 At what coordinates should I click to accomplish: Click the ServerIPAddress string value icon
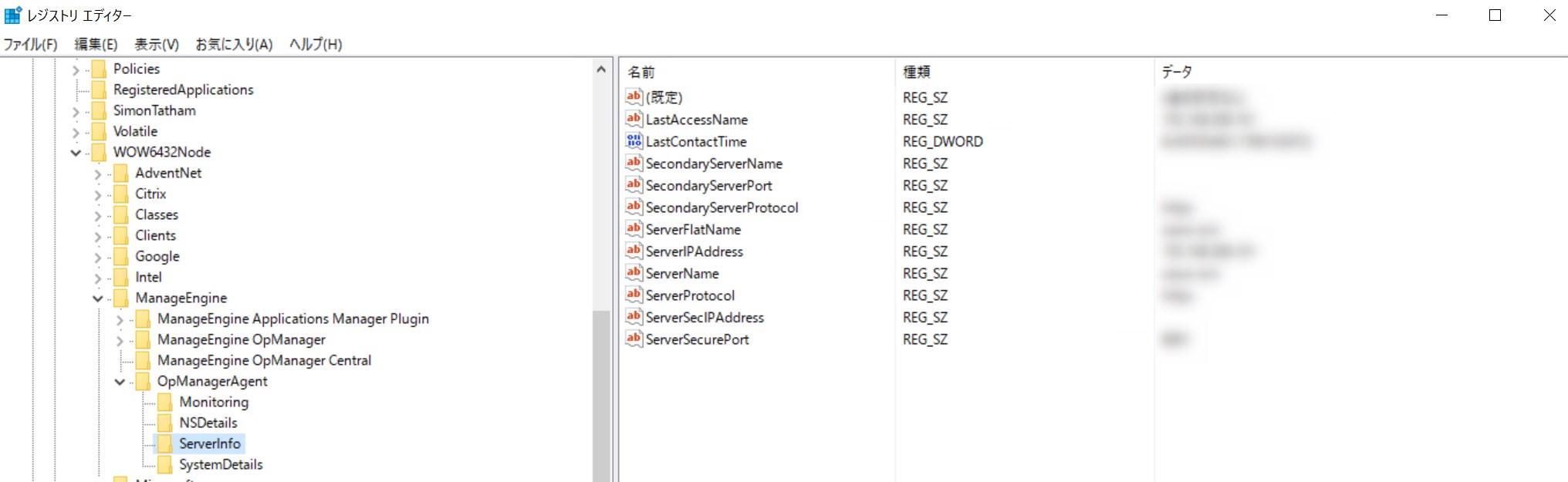coord(634,251)
